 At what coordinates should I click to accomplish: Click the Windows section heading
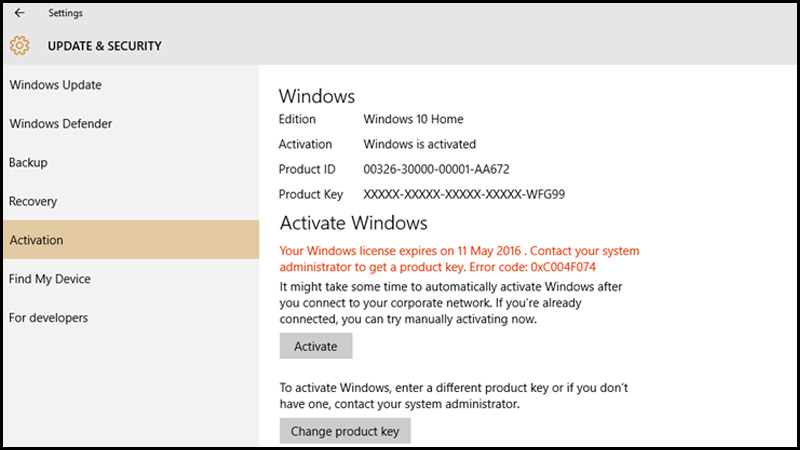tap(317, 96)
